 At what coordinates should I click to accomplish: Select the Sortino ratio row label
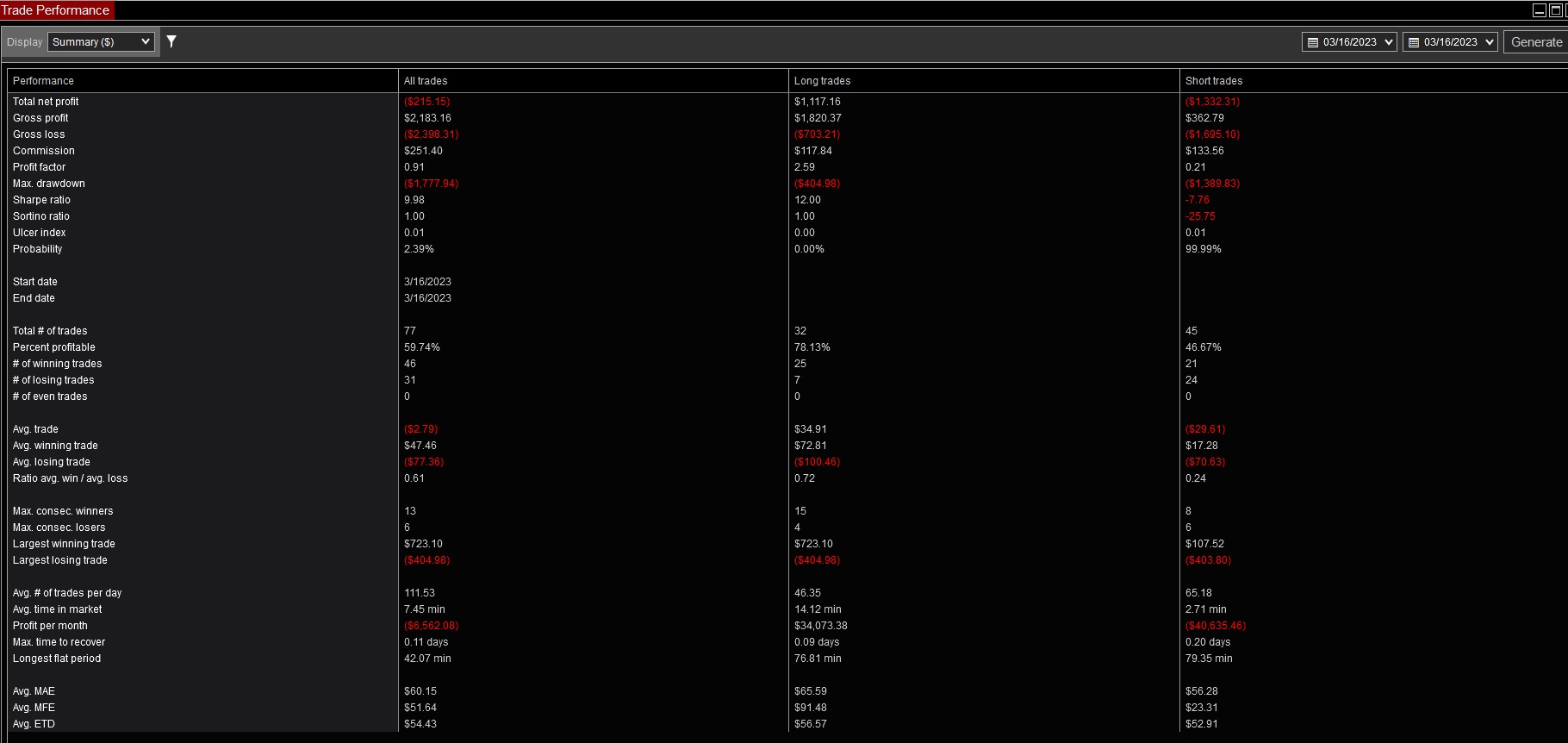tap(41, 216)
